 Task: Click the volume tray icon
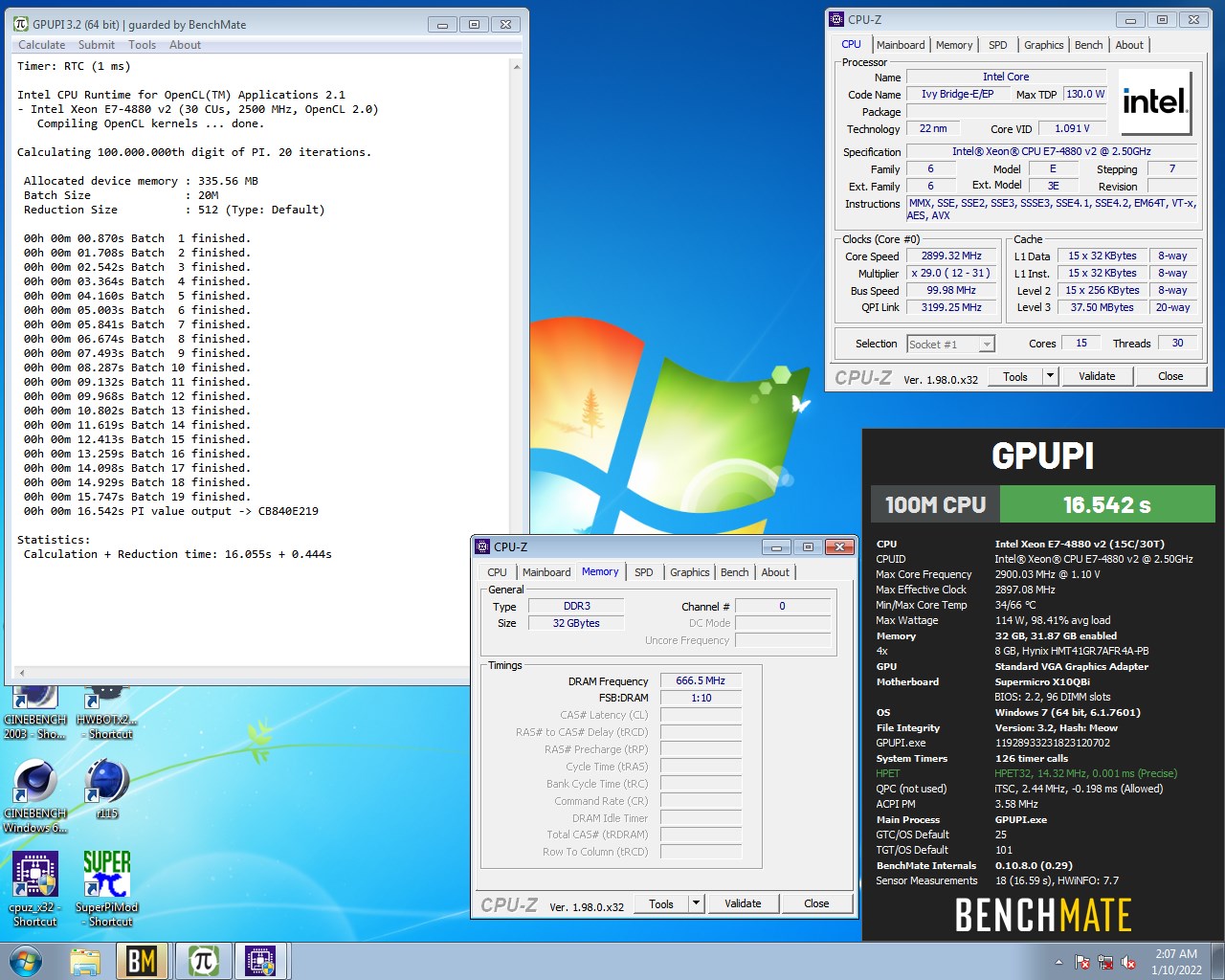1128,962
